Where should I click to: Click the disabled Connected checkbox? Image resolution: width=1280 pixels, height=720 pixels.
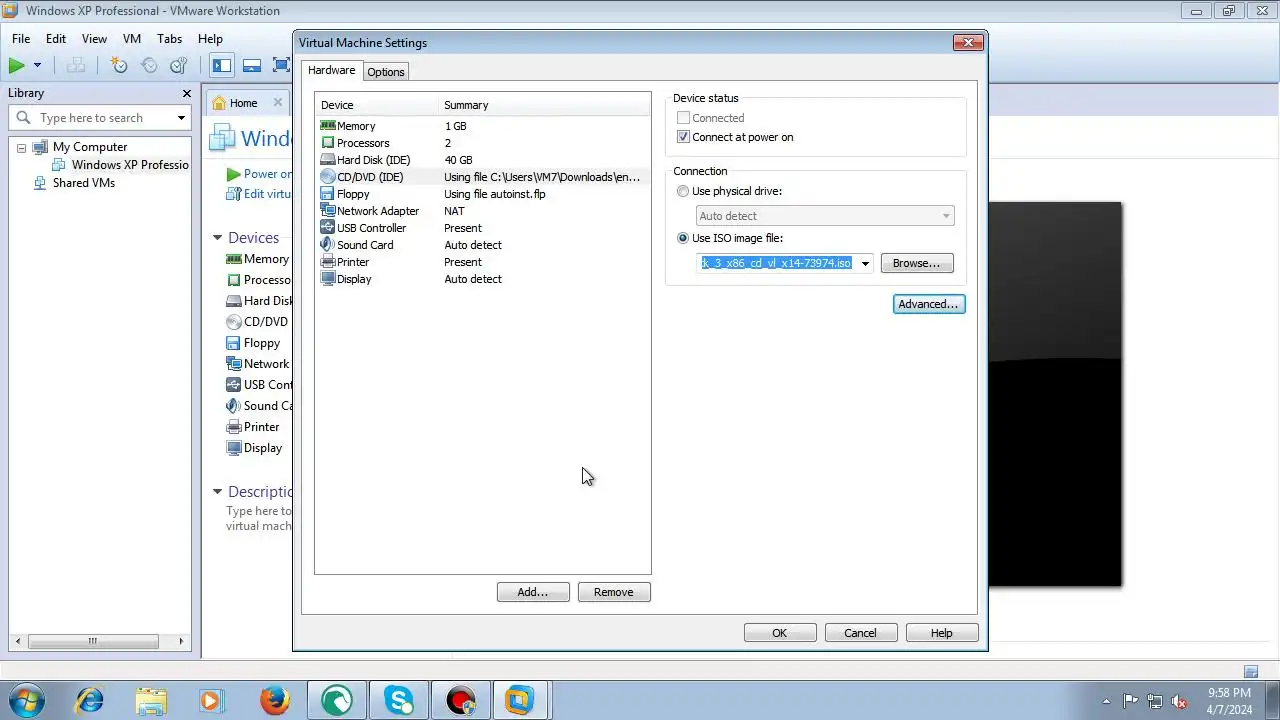tap(684, 118)
